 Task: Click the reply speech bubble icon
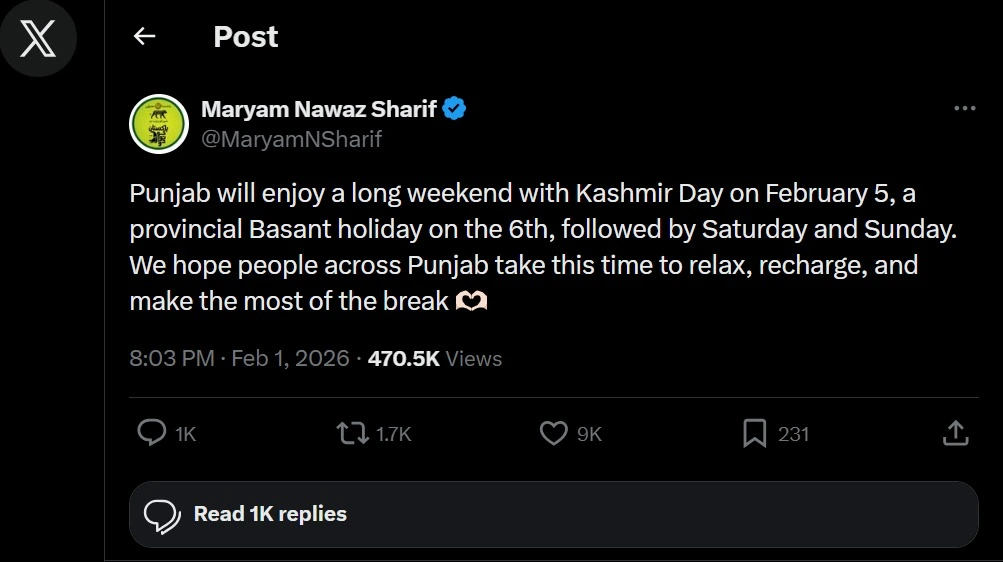(151, 433)
